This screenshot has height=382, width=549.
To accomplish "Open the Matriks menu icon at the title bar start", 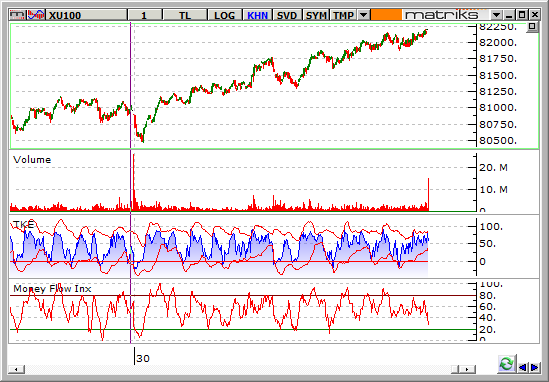I will coord(18,15).
